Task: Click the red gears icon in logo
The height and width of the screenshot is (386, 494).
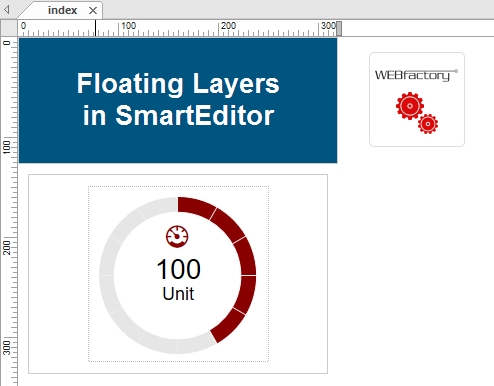Action: pos(417,113)
